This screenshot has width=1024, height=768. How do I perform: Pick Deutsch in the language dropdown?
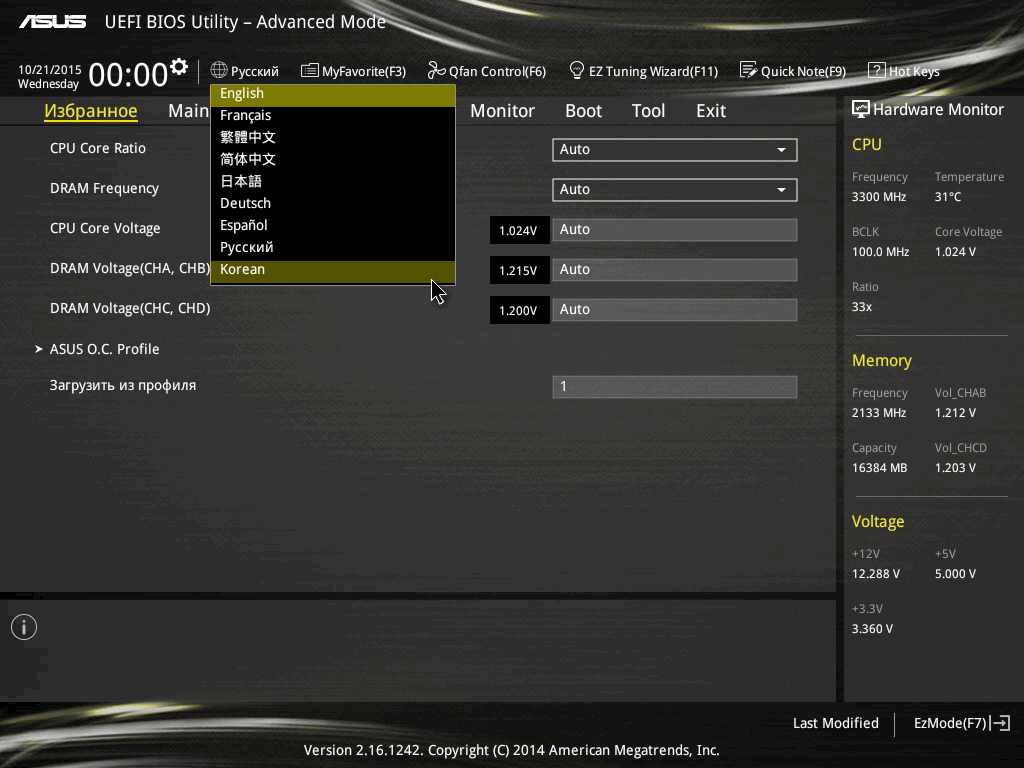tap(332, 204)
